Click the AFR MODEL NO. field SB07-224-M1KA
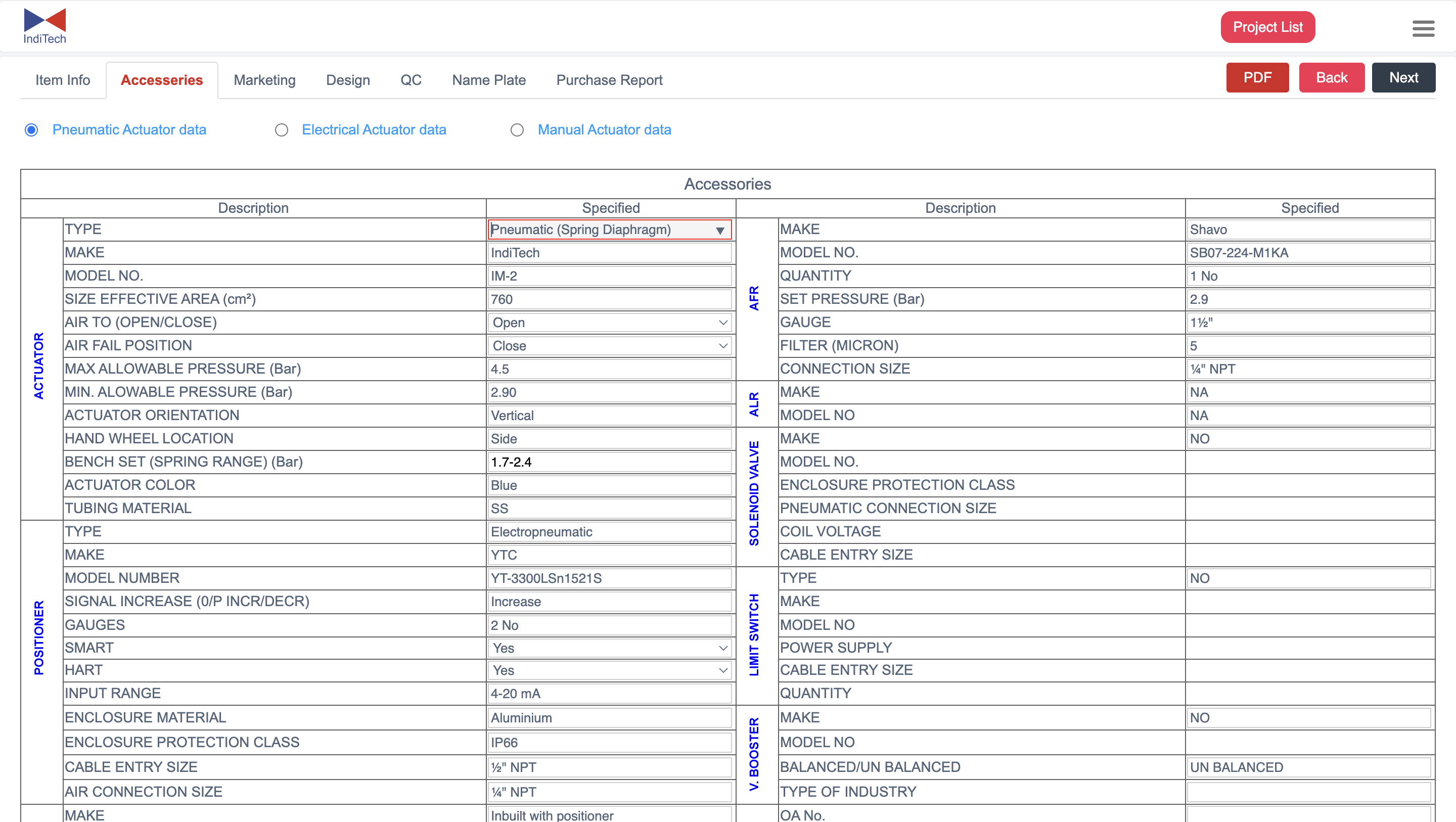 [x=1309, y=253]
